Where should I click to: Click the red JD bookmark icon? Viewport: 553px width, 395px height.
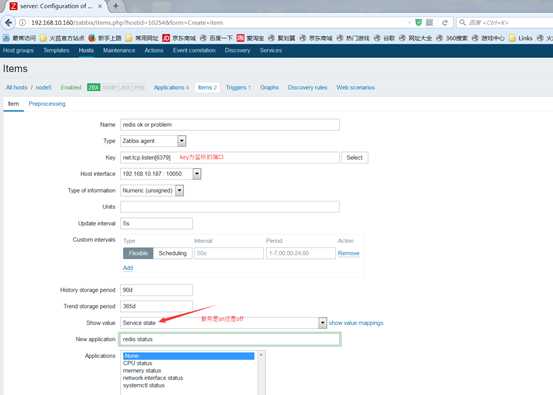166,38
